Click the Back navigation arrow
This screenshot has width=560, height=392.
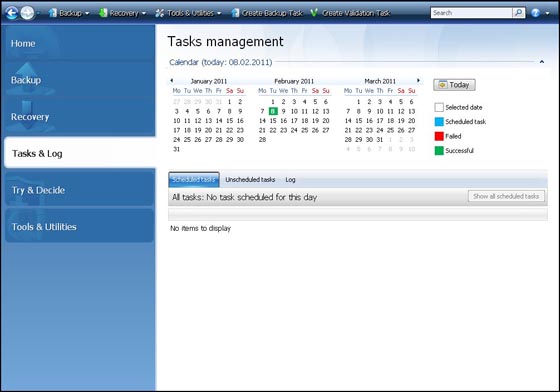12,13
